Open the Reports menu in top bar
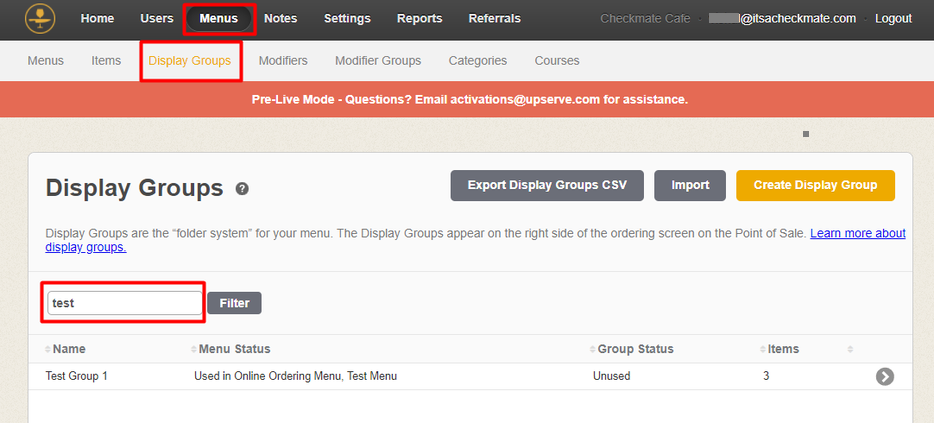934x423 pixels. 419,19
